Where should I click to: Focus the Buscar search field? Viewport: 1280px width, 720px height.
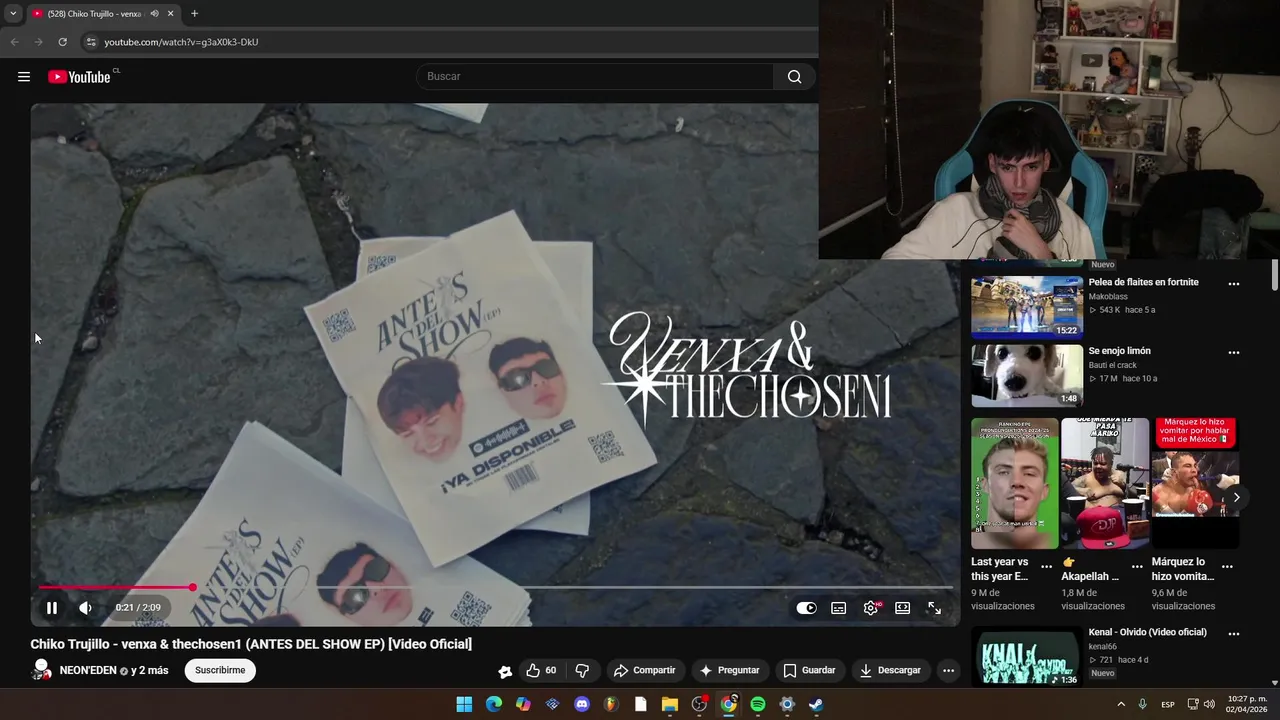[x=596, y=76]
